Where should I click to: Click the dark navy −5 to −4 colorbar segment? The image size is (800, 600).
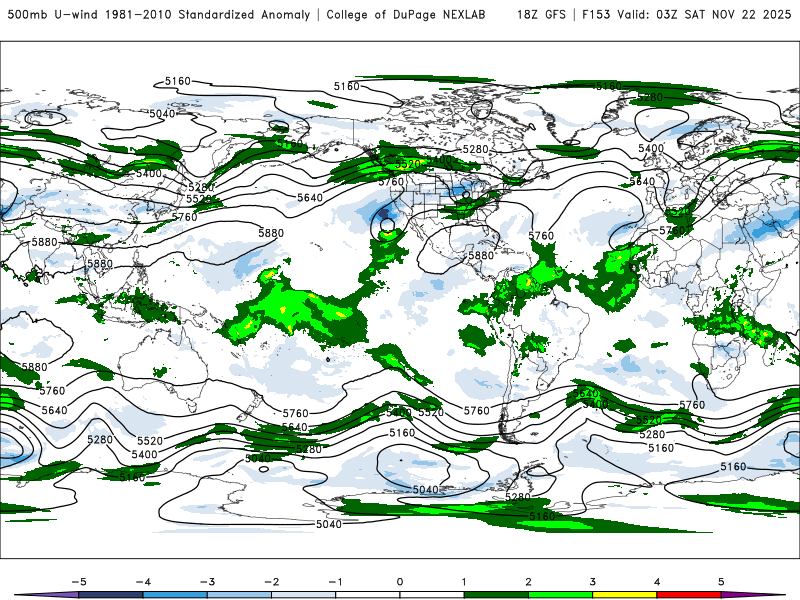click(x=111, y=595)
